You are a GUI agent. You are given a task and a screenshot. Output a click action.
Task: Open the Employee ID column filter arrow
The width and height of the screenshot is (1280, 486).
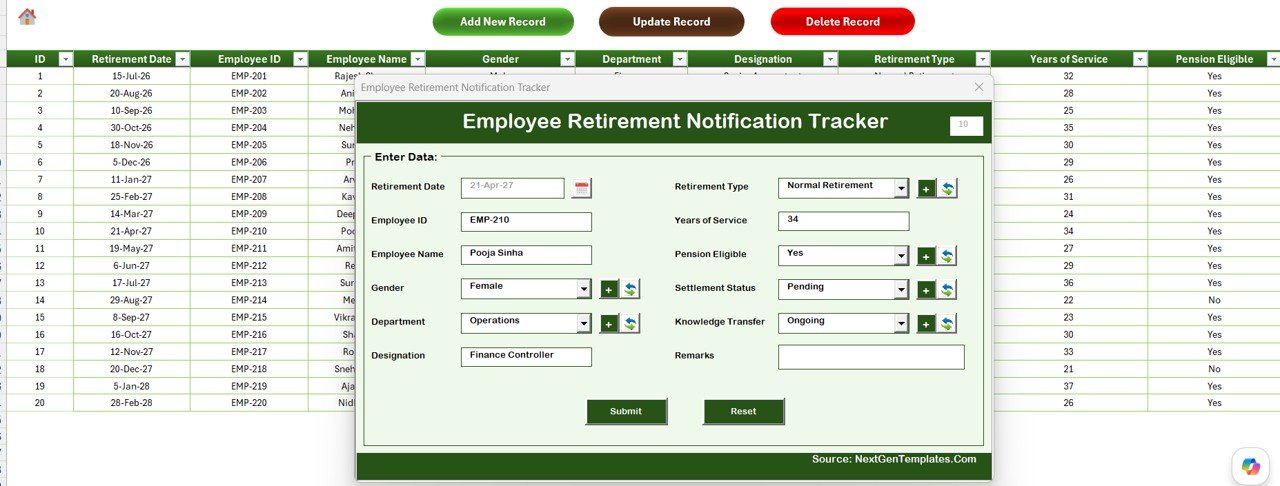pos(301,59)
